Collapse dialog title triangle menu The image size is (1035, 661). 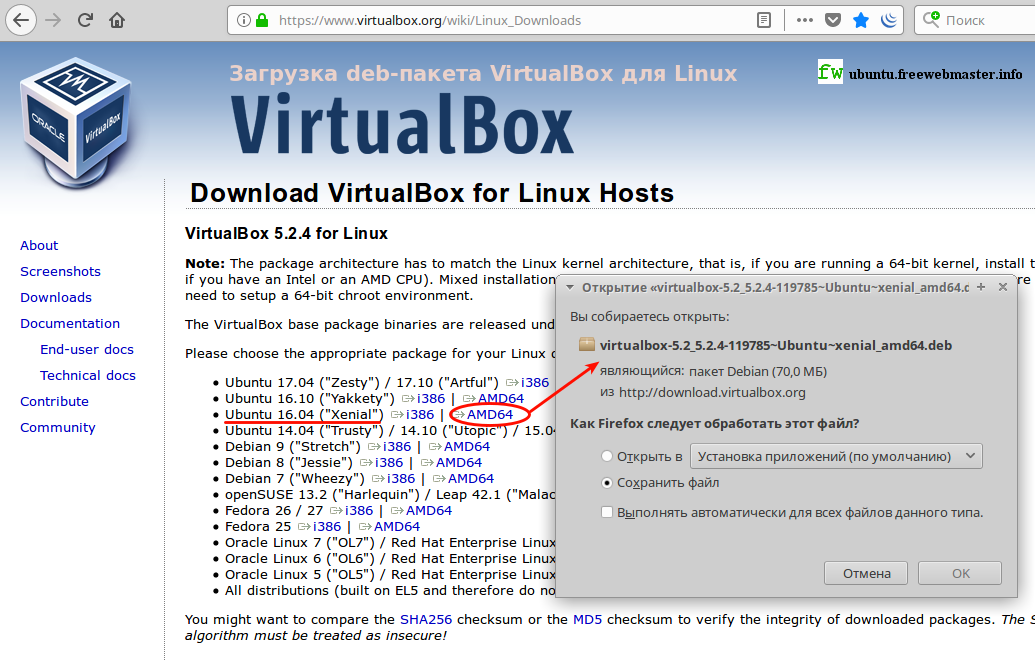(570, 287)
